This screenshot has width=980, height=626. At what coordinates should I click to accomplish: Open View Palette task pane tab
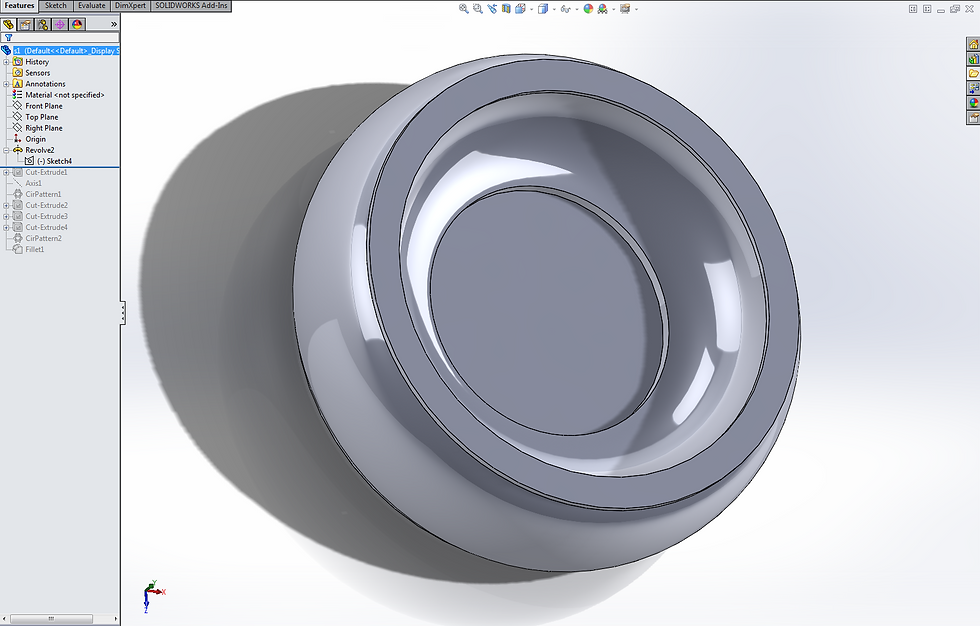[973, 88]
